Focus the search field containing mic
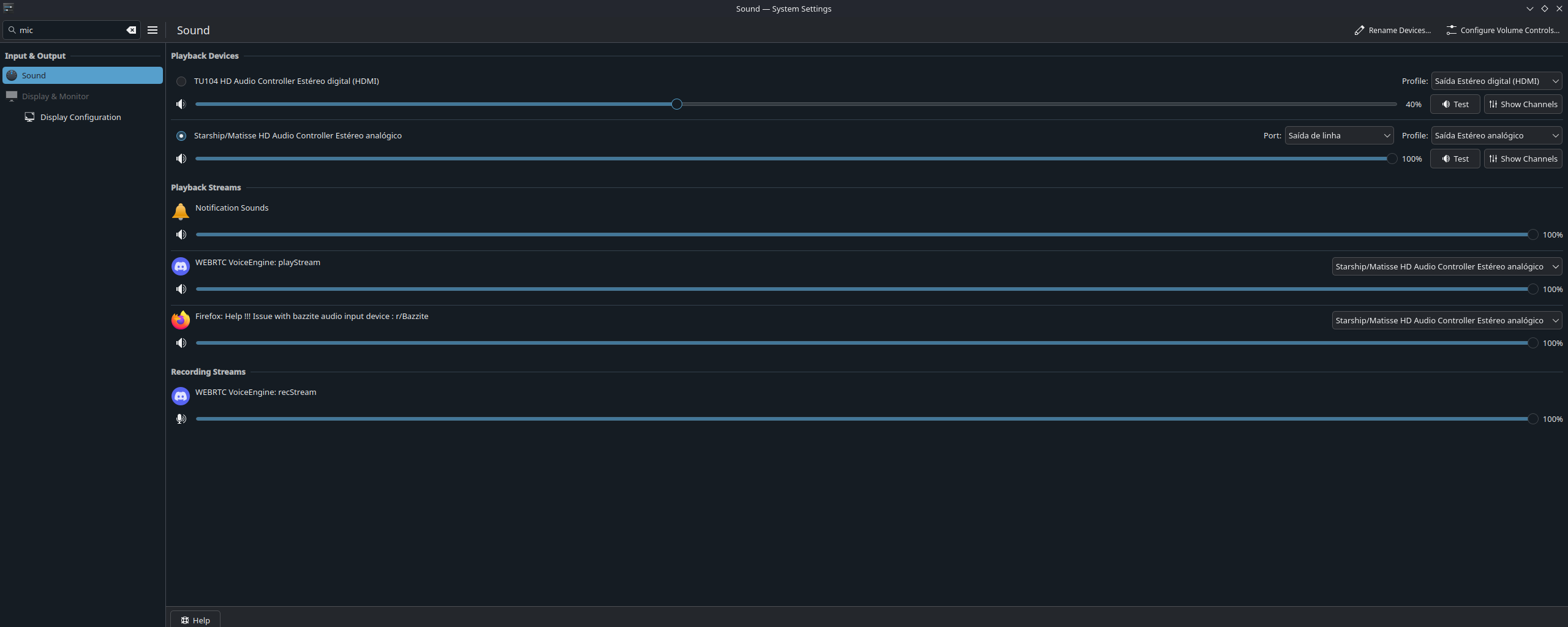The width and height of the screenshot is (1568, 627). [x=70, y=30]
